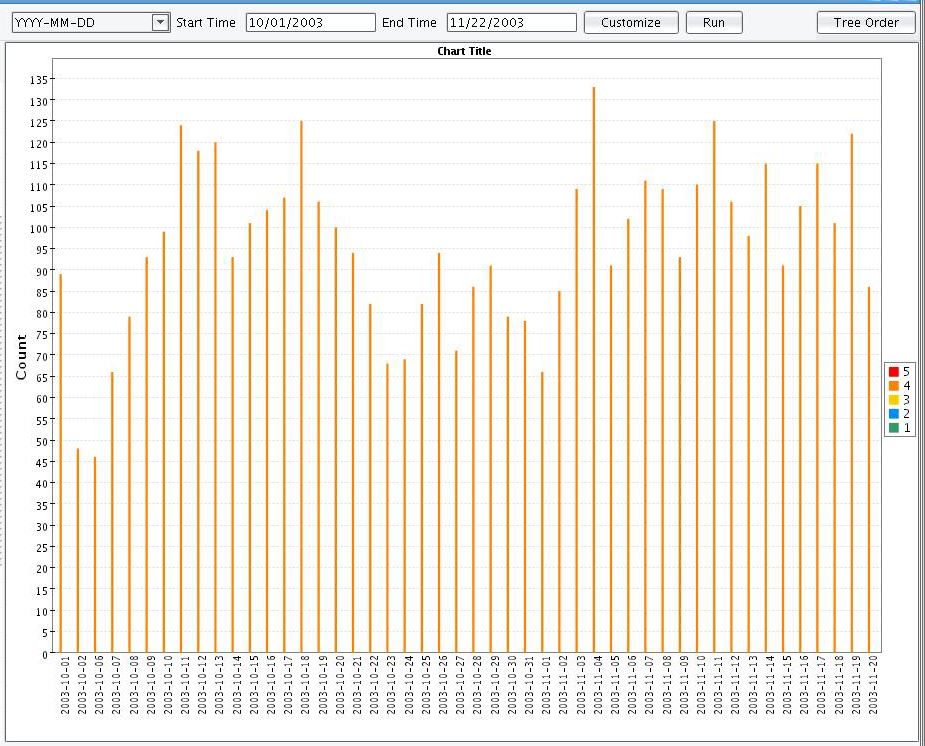Open the YYYY-MM-DD date format dropdown arrow
Image resolution: width=925 pixels, height=746 pixels.
[160, 23]
